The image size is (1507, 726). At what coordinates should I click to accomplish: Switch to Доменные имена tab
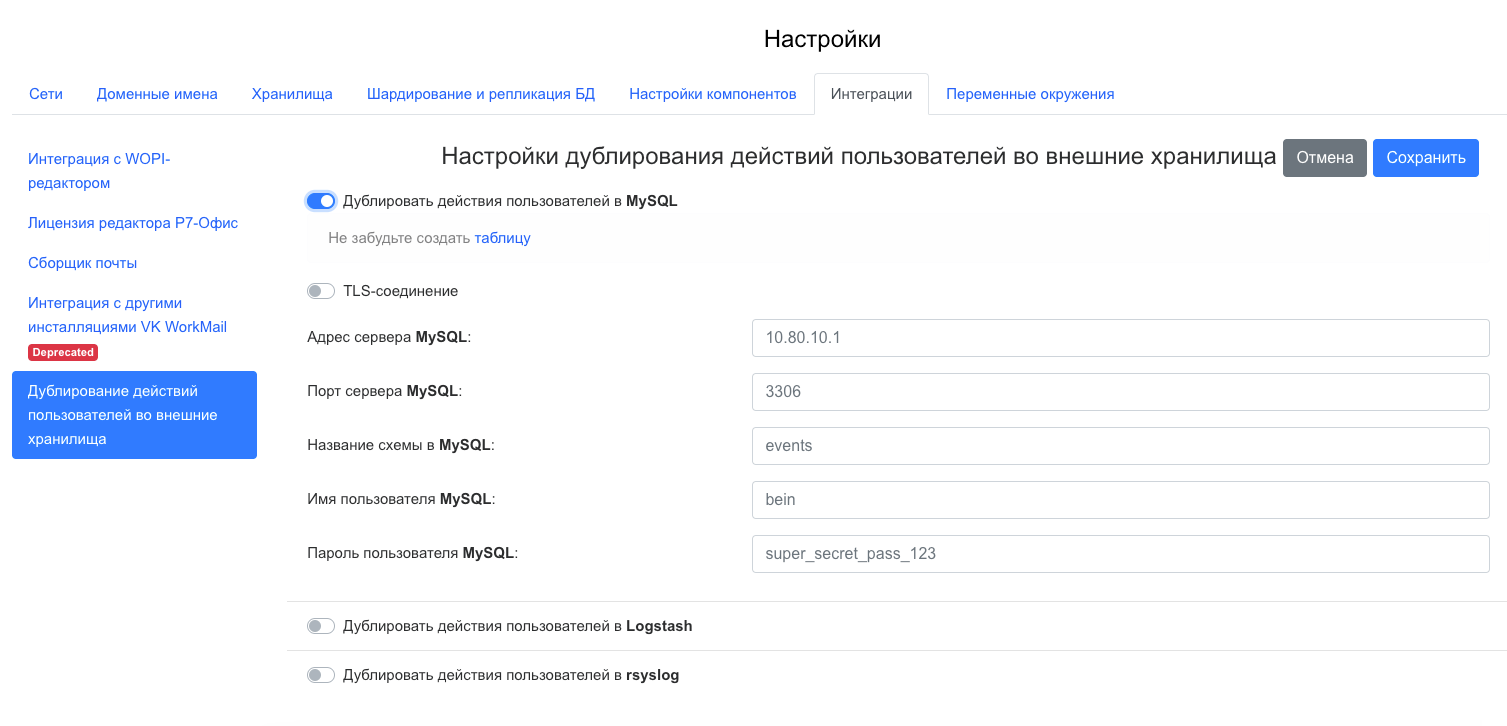click(x=157, y=94)
